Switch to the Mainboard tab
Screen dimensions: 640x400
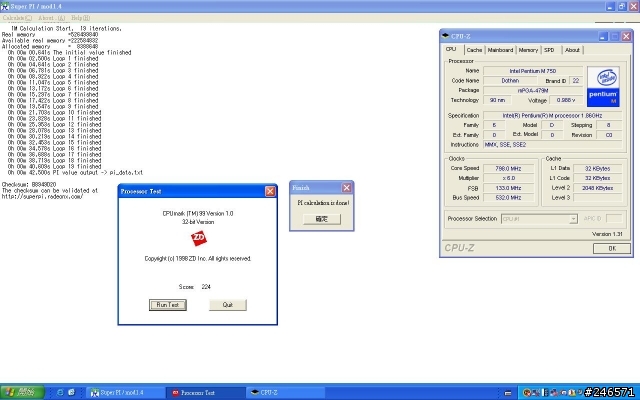coord(500,49)
